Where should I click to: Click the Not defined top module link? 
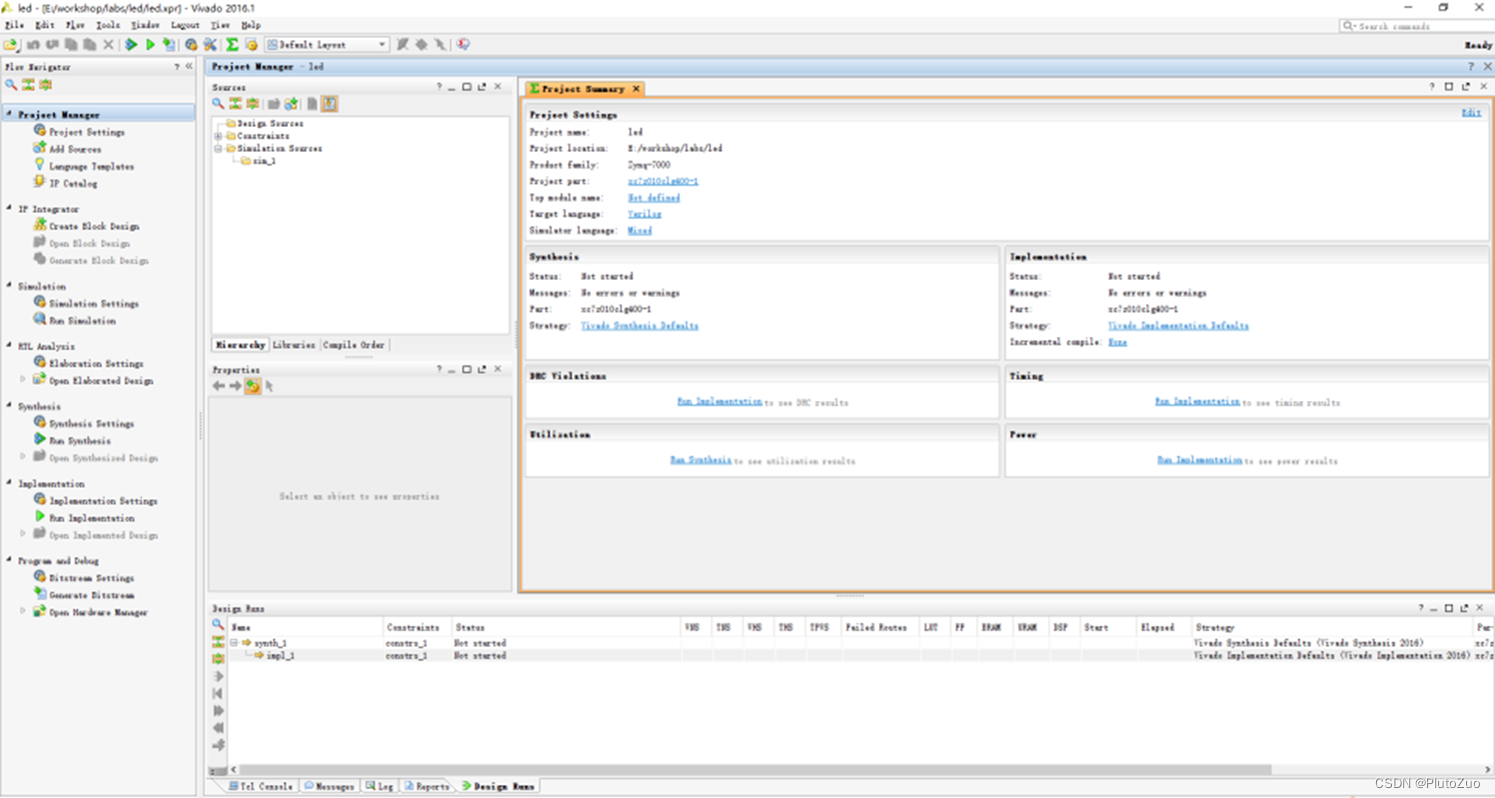point(654,198)
